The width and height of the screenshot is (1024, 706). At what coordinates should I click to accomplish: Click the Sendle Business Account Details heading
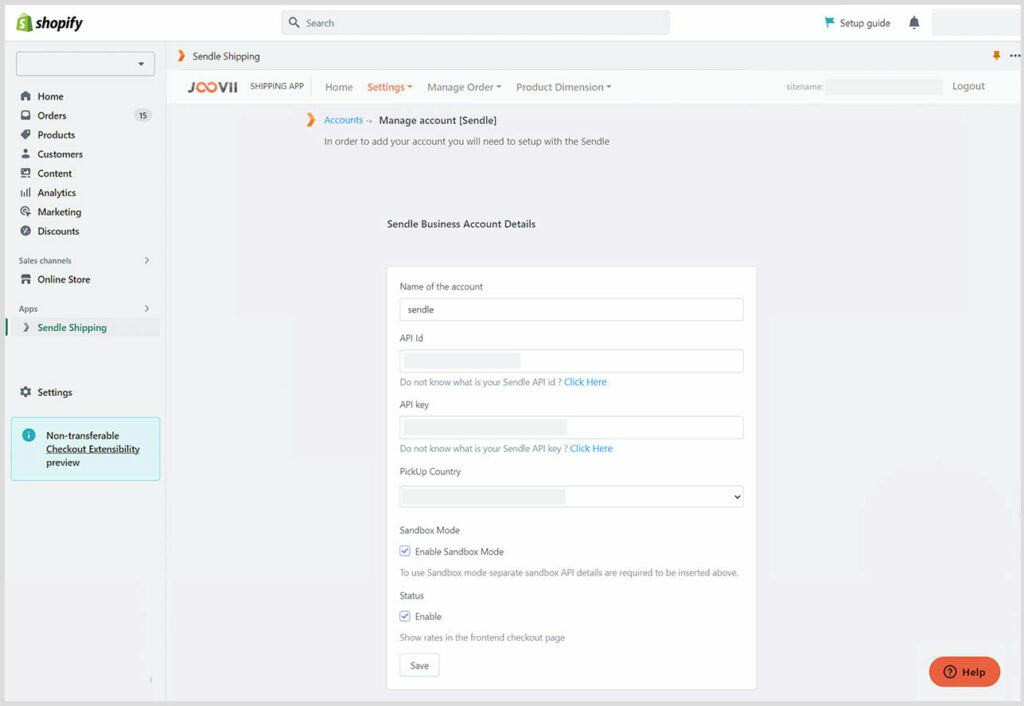click(461, 224)
